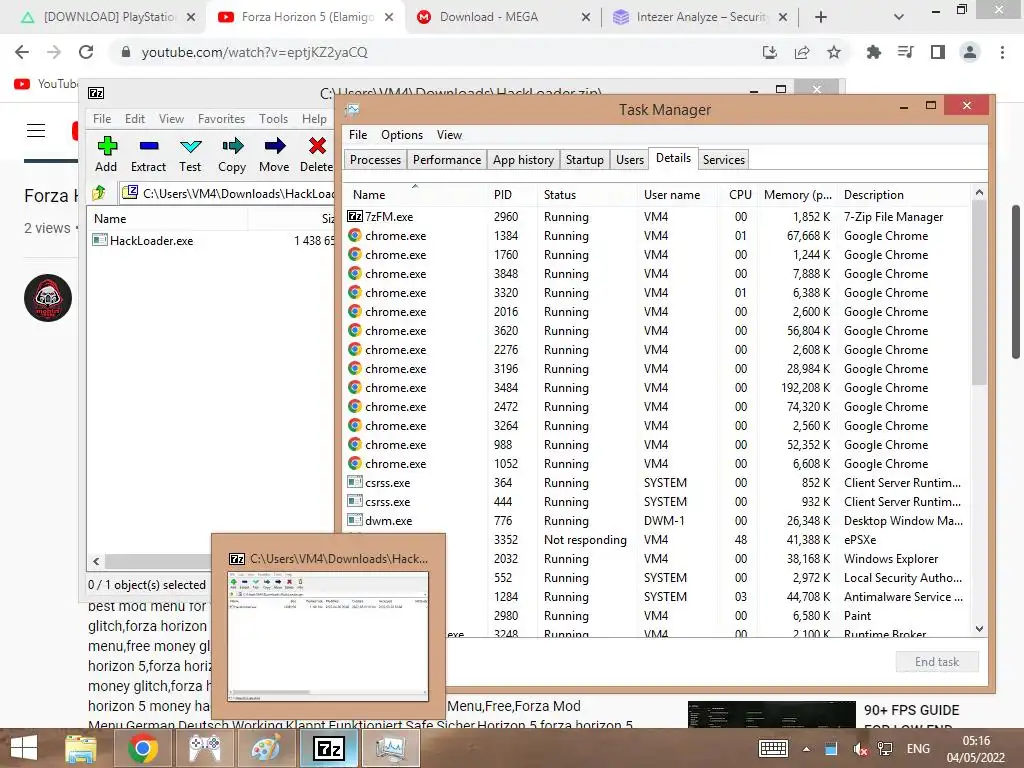Click the End task button

(936, 662)
